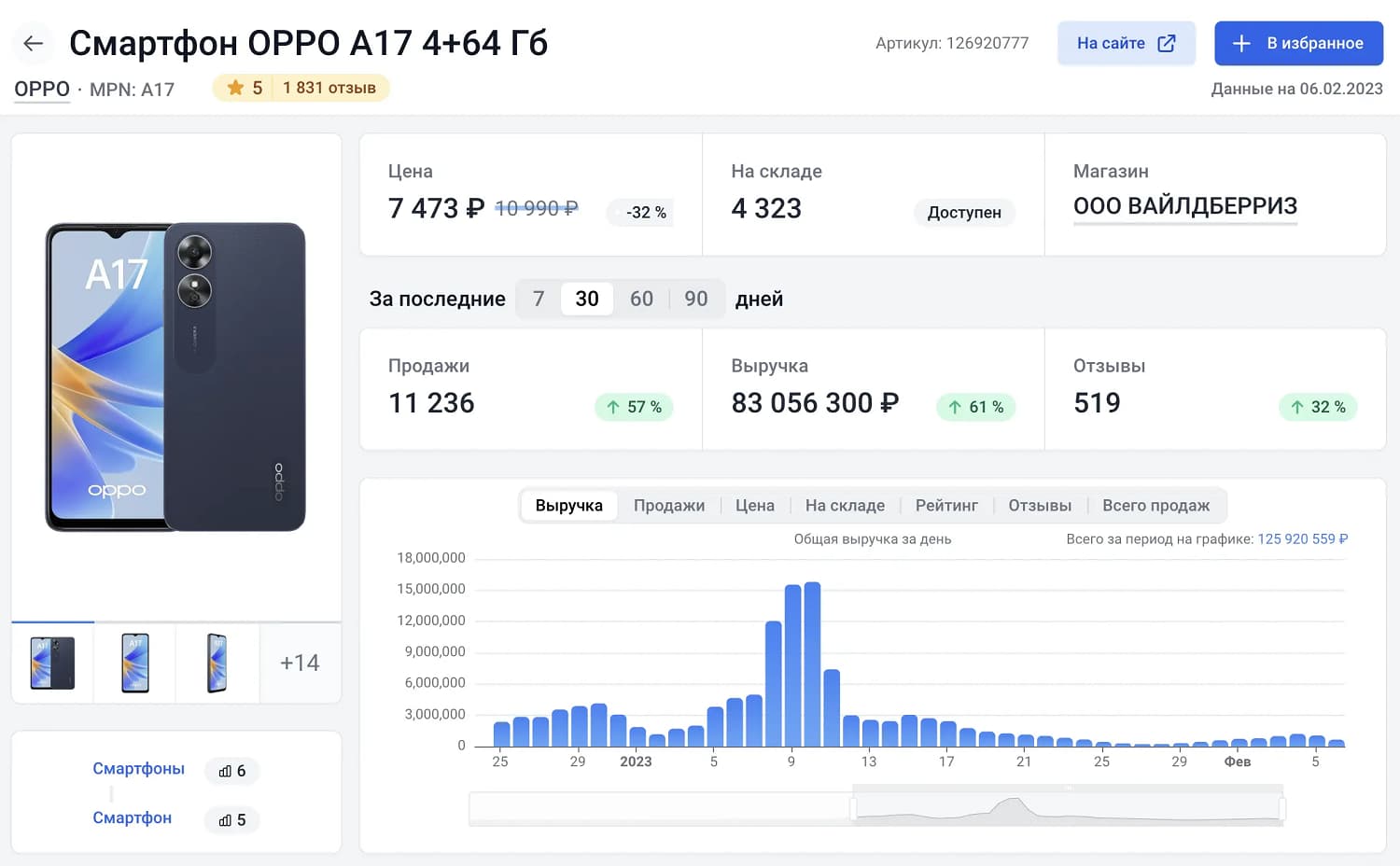
Task: Click the total 125 920 559 ₽ value
Action: point(1303,539)
